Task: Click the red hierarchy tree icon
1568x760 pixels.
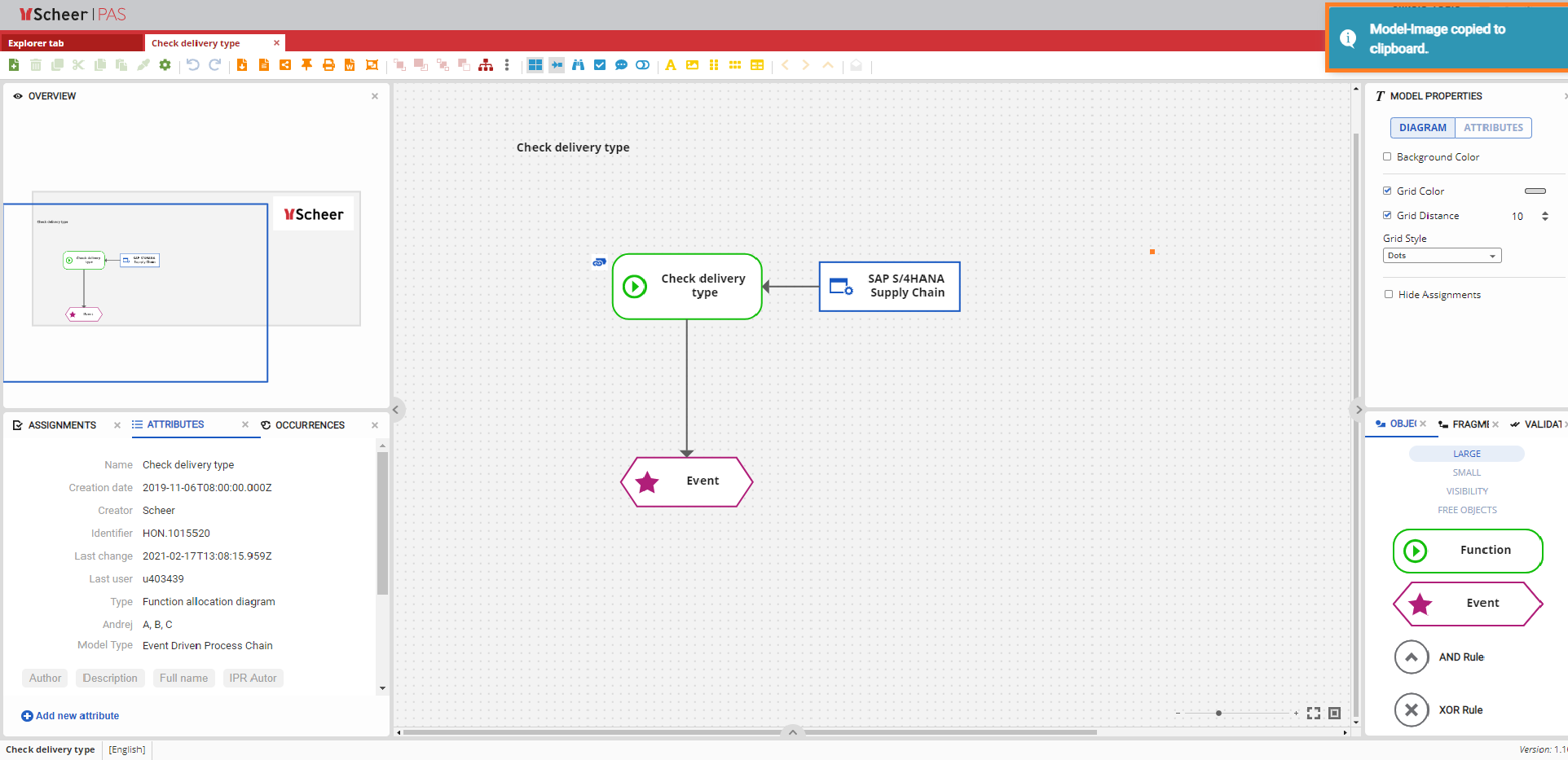Action: click(486, 65)
